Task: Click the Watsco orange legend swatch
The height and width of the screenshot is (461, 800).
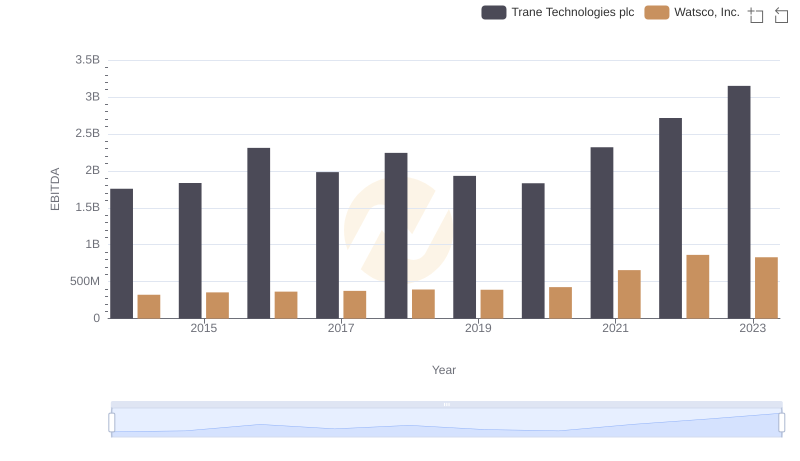Action: (657, 12)
